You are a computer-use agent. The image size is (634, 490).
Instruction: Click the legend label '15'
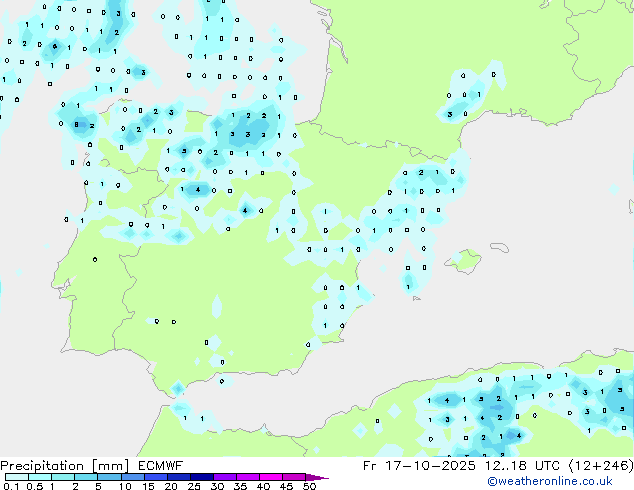pyautogui.click(x=148, y=486)
